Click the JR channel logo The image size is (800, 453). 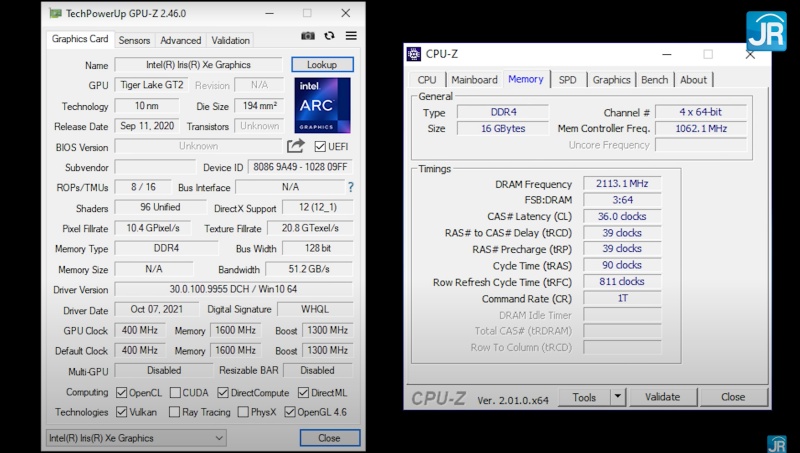(x=766, y=31)
